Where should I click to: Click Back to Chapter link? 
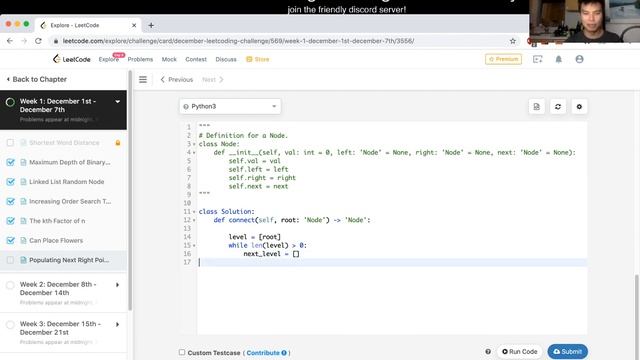(x=36, y=79)
